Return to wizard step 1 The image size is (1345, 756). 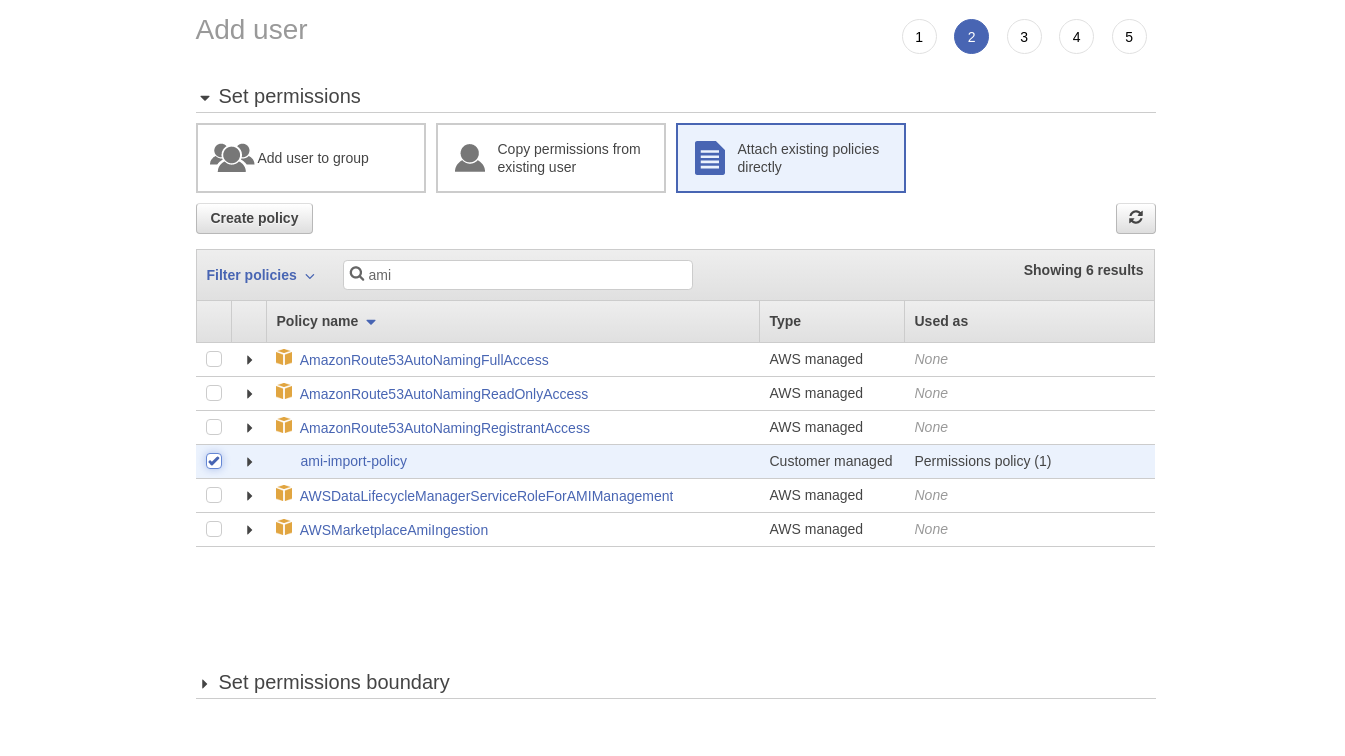tap(919, 36)
